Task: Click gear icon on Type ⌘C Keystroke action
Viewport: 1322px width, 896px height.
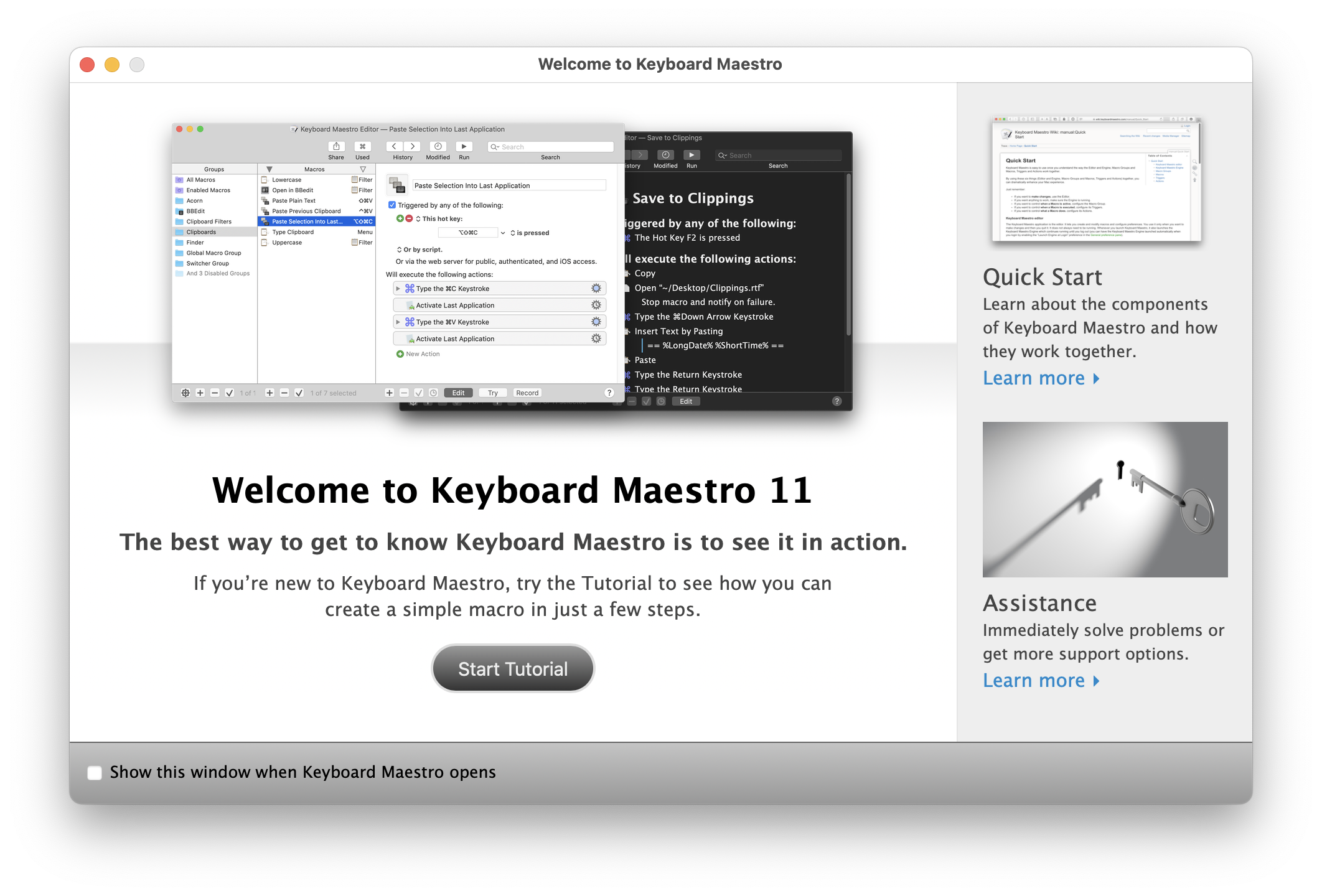Action: point(596,289)
